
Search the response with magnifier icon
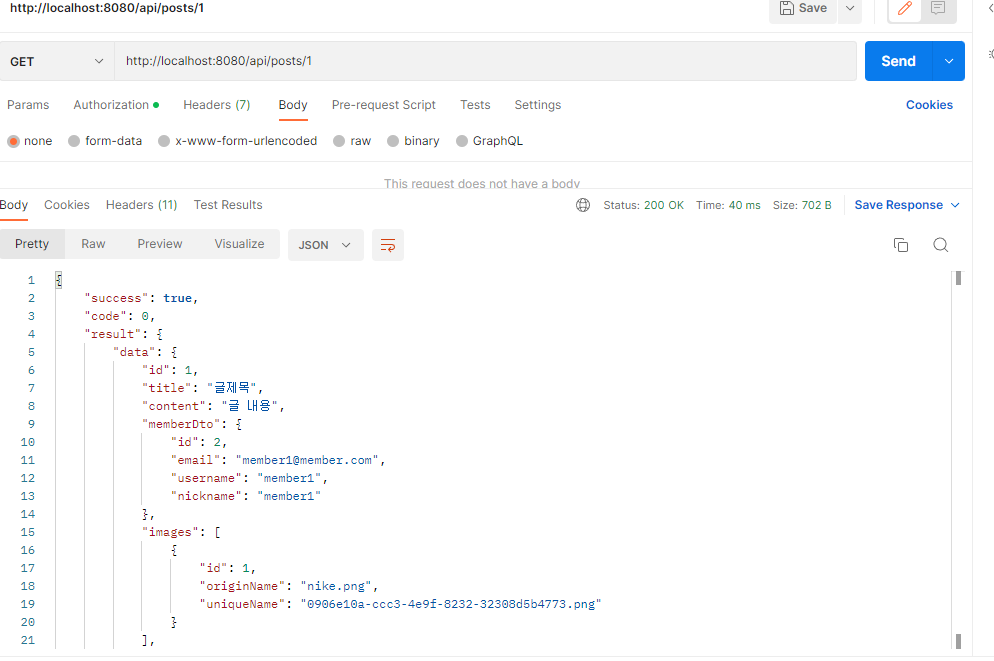[941, 245]
